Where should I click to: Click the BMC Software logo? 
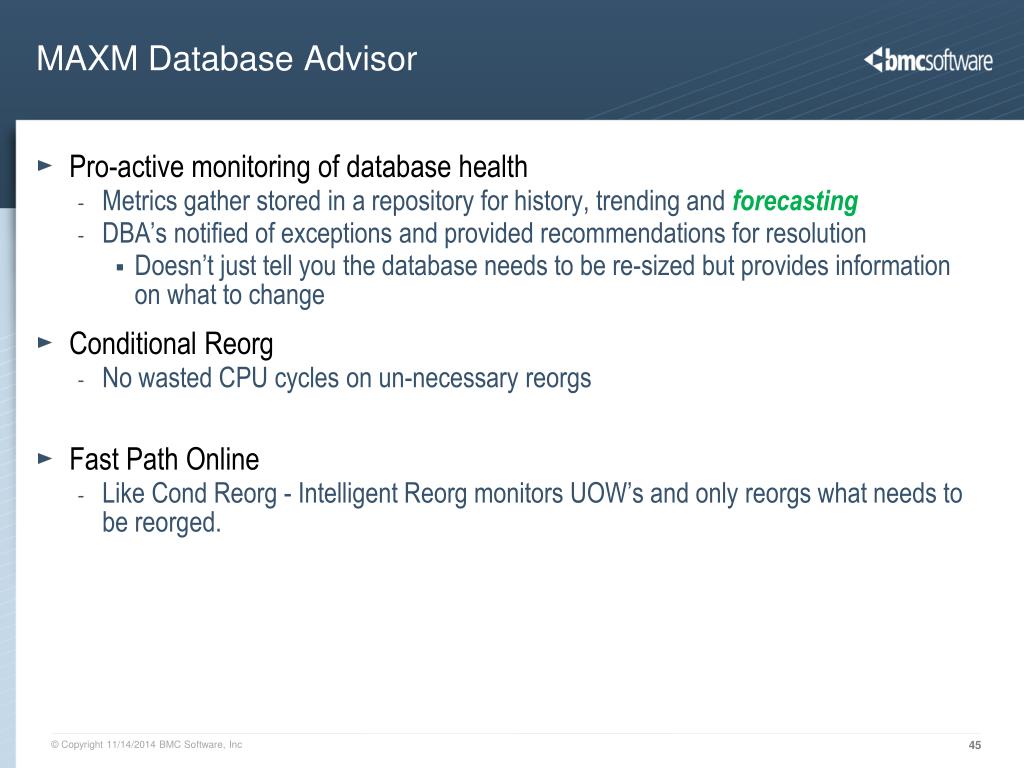928,60
